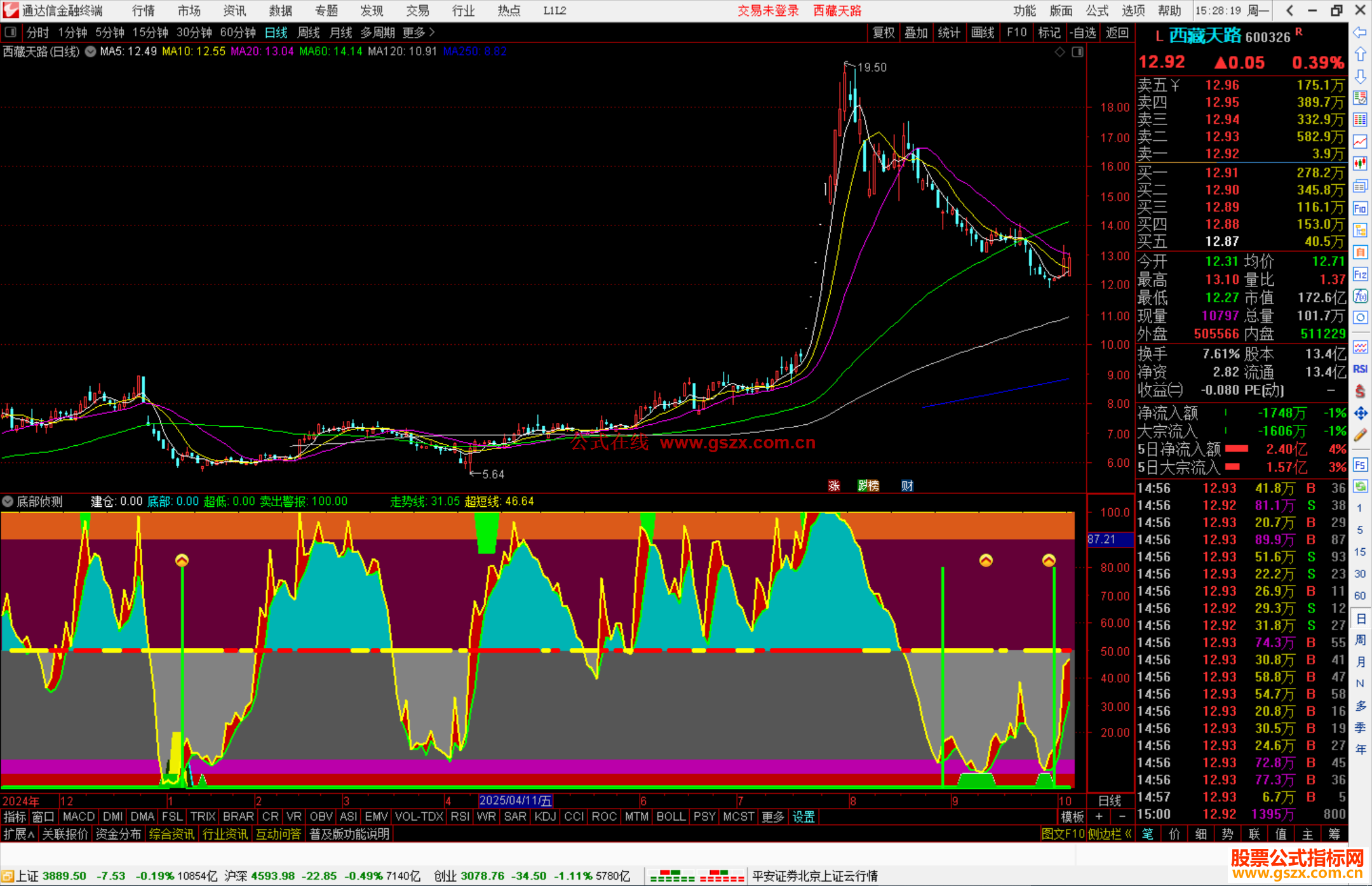Expand the 扩展 panel at bottom-left
1372x886 pixels.
click(x=18, y=834)
